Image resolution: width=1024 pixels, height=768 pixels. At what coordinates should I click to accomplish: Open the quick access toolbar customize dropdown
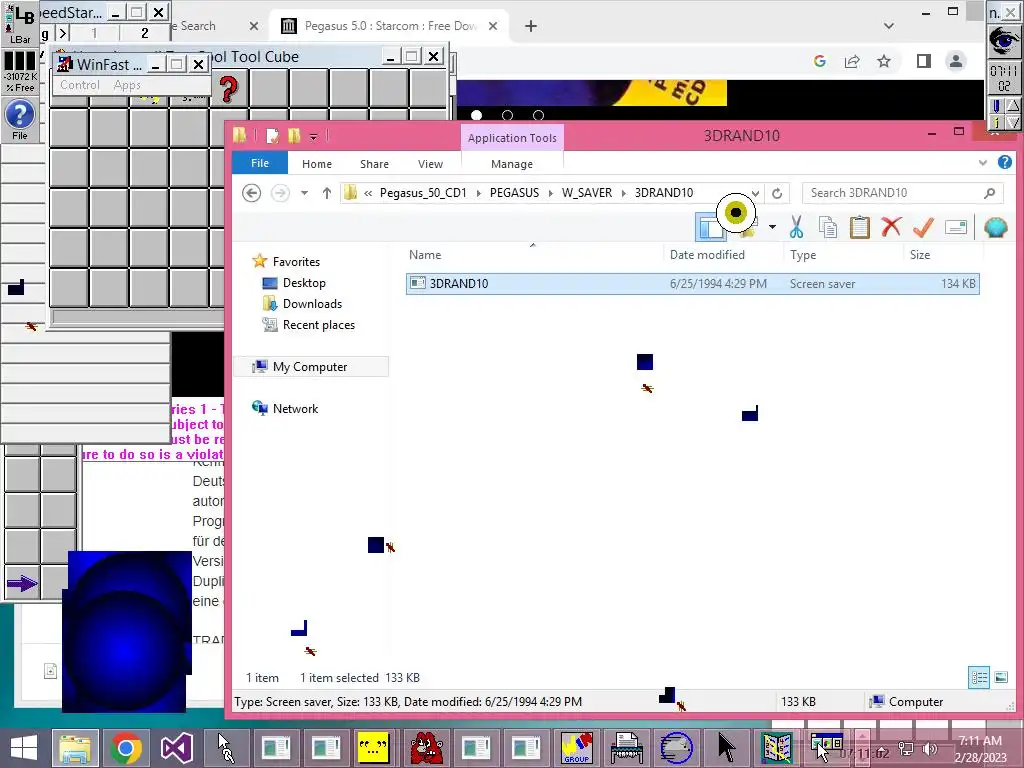pyautogui.click(x=313, y=136)
